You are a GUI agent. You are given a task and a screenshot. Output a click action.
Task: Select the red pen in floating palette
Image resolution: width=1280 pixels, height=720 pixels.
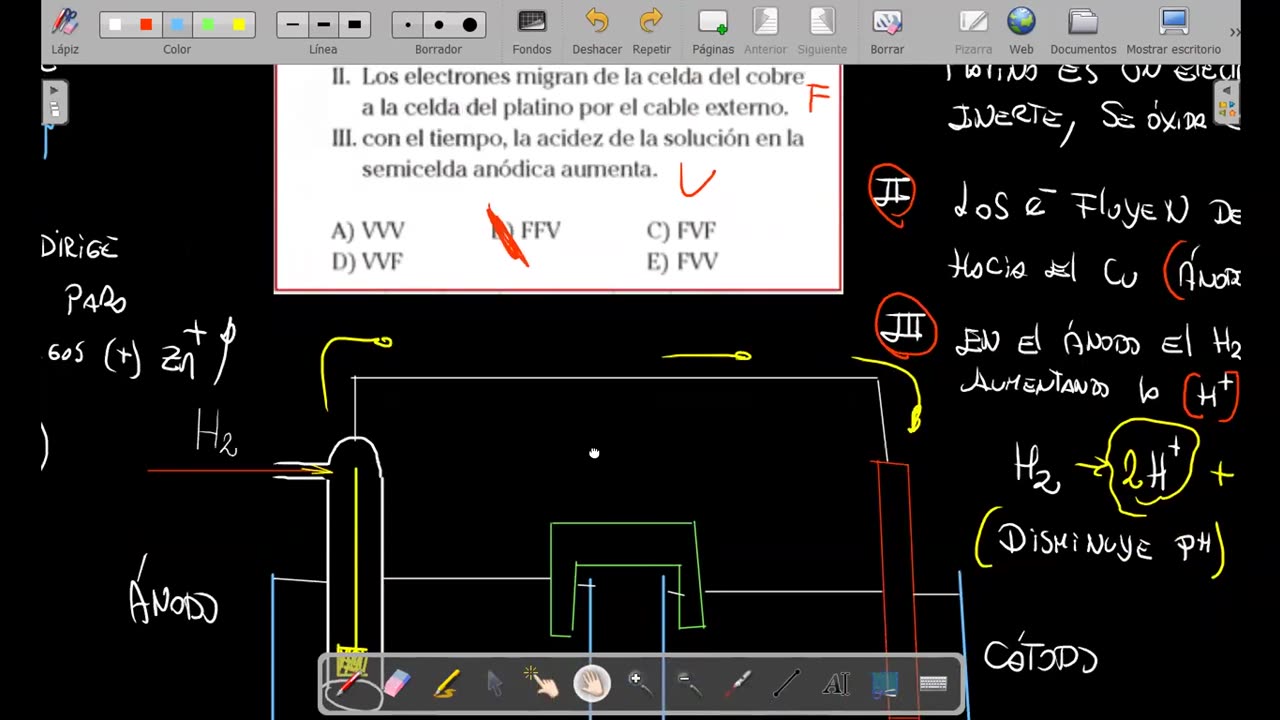pyautogui.click(x=350, y=684)
